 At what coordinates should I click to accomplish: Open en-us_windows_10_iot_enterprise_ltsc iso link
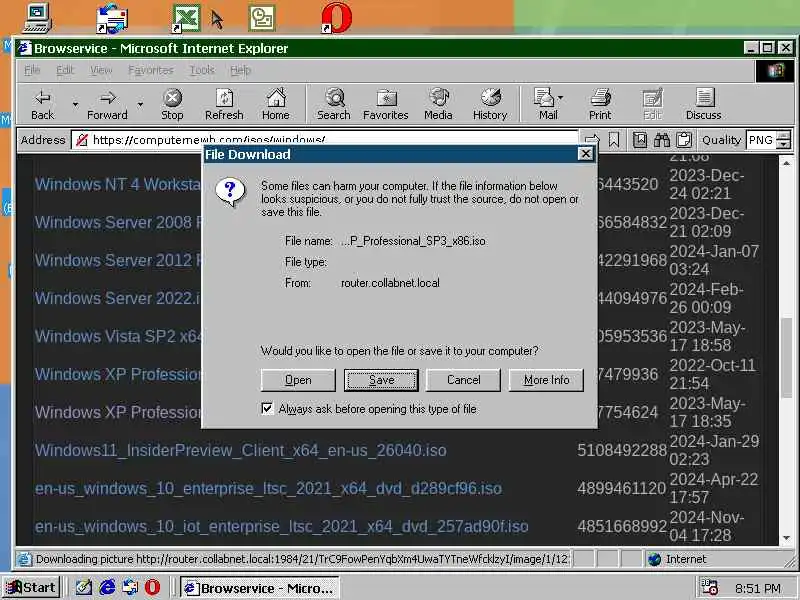click(x=282, y=527)
